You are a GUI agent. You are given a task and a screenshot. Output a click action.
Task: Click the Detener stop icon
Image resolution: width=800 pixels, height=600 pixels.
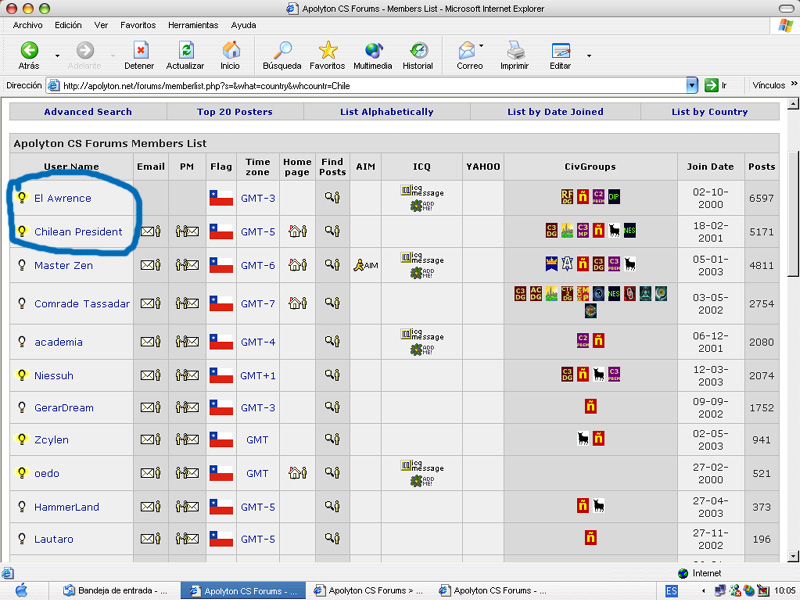pos(139,50)
